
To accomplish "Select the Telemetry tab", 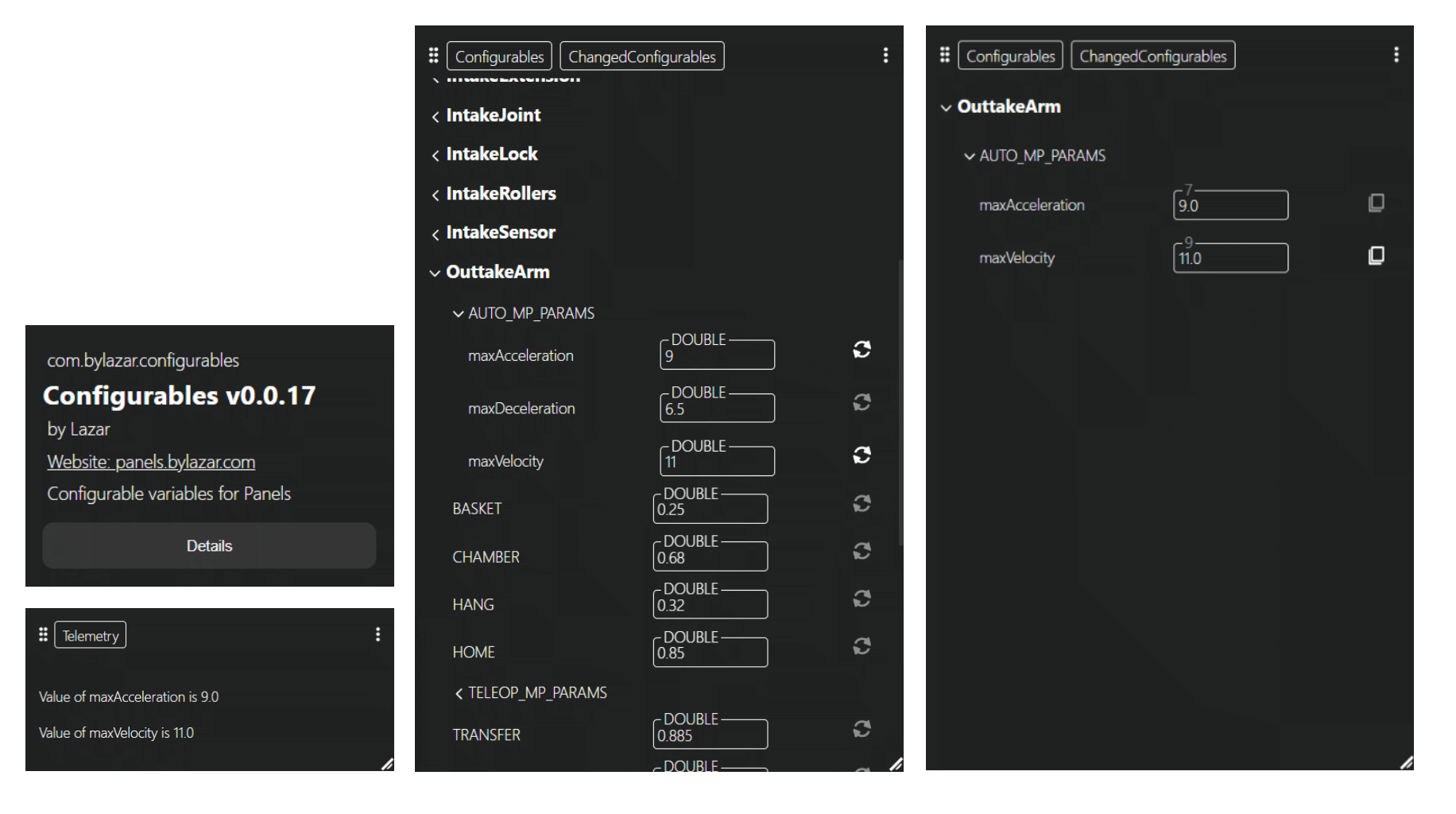I will tap(91, 635).
